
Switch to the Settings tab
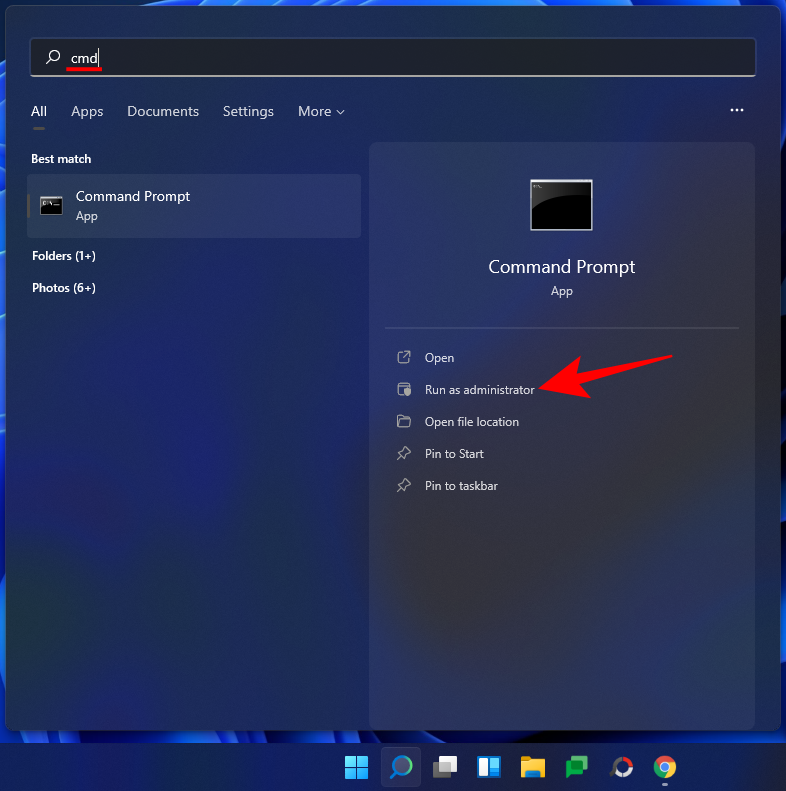tap(248, 111)
